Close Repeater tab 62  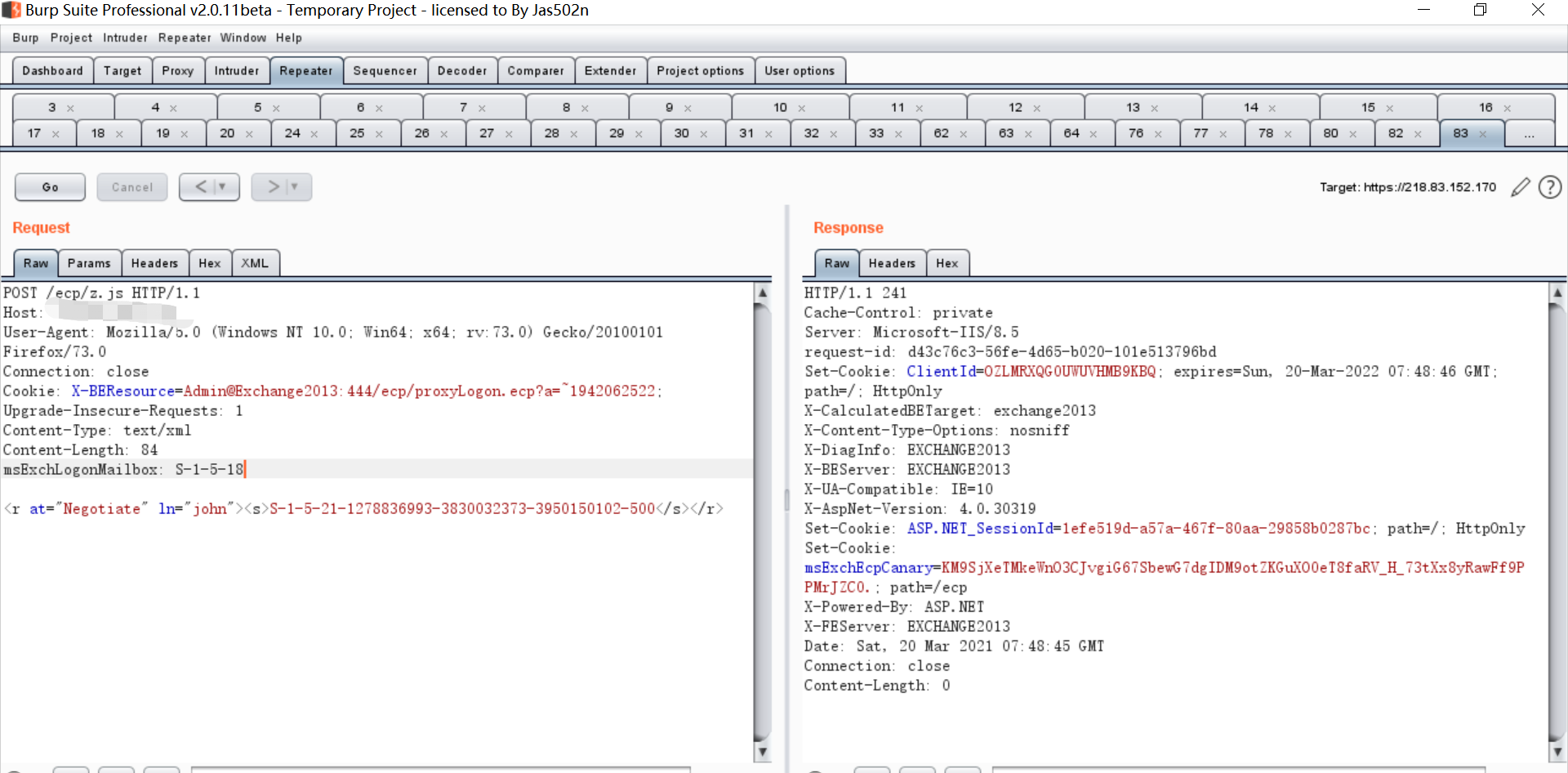click(x=964, y=134)
